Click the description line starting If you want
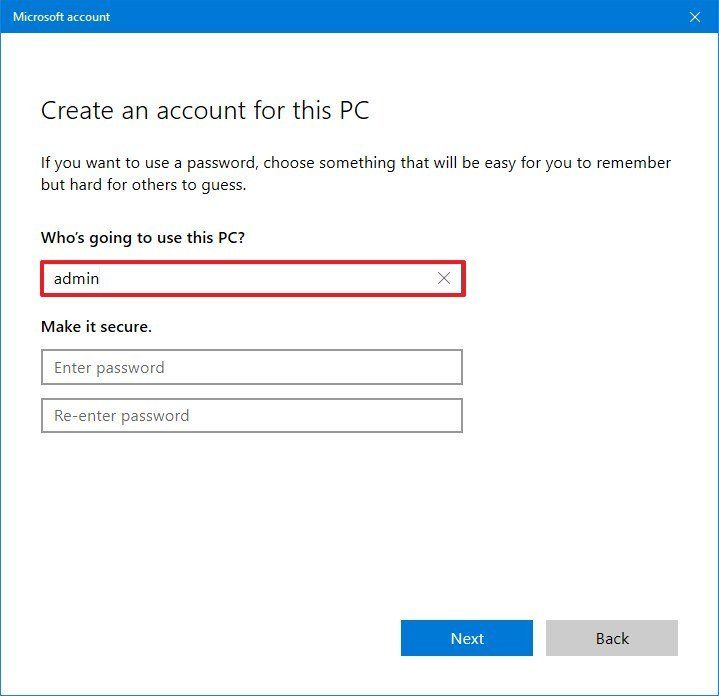 point(356,163)
